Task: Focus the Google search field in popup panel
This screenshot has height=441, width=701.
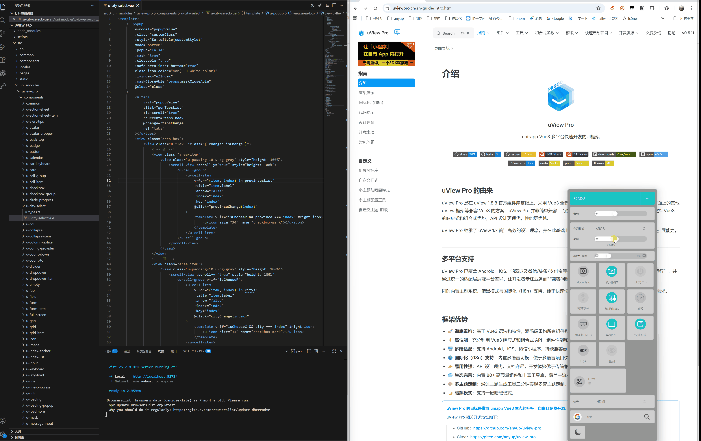Action: click(x=612, y=417)
